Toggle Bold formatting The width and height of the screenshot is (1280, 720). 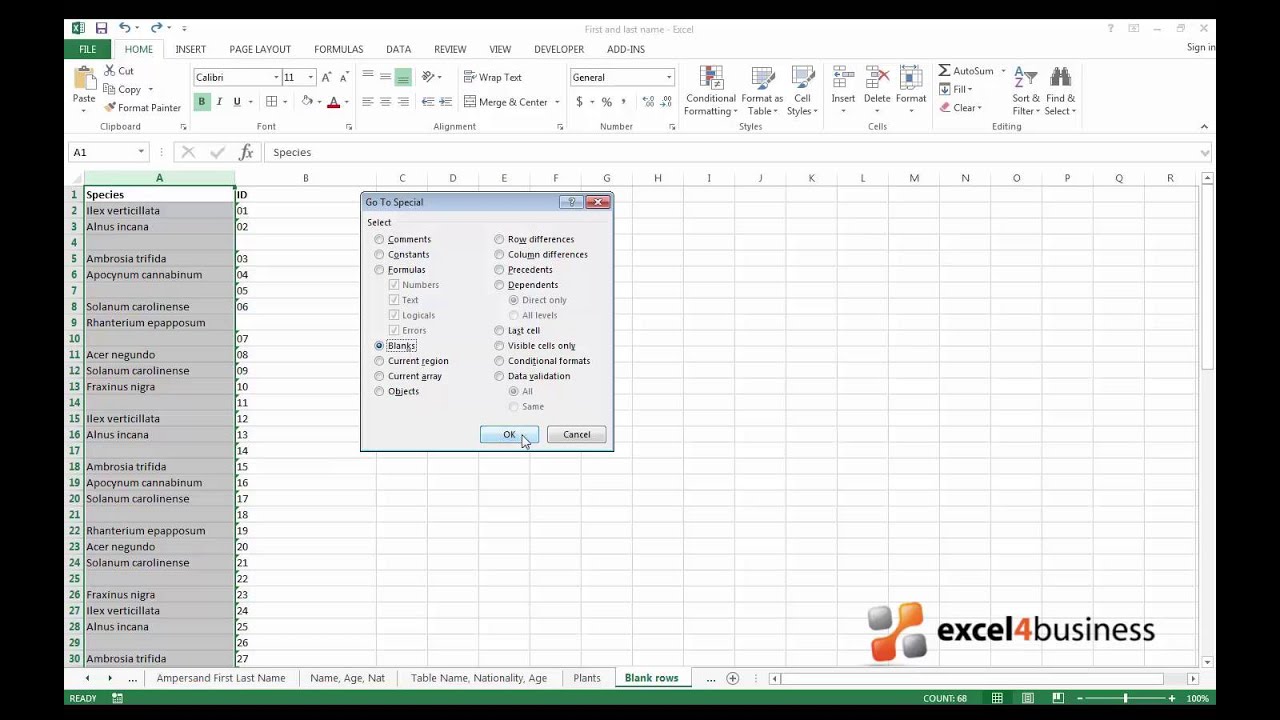pyautogui.click(x=201, y=102)
